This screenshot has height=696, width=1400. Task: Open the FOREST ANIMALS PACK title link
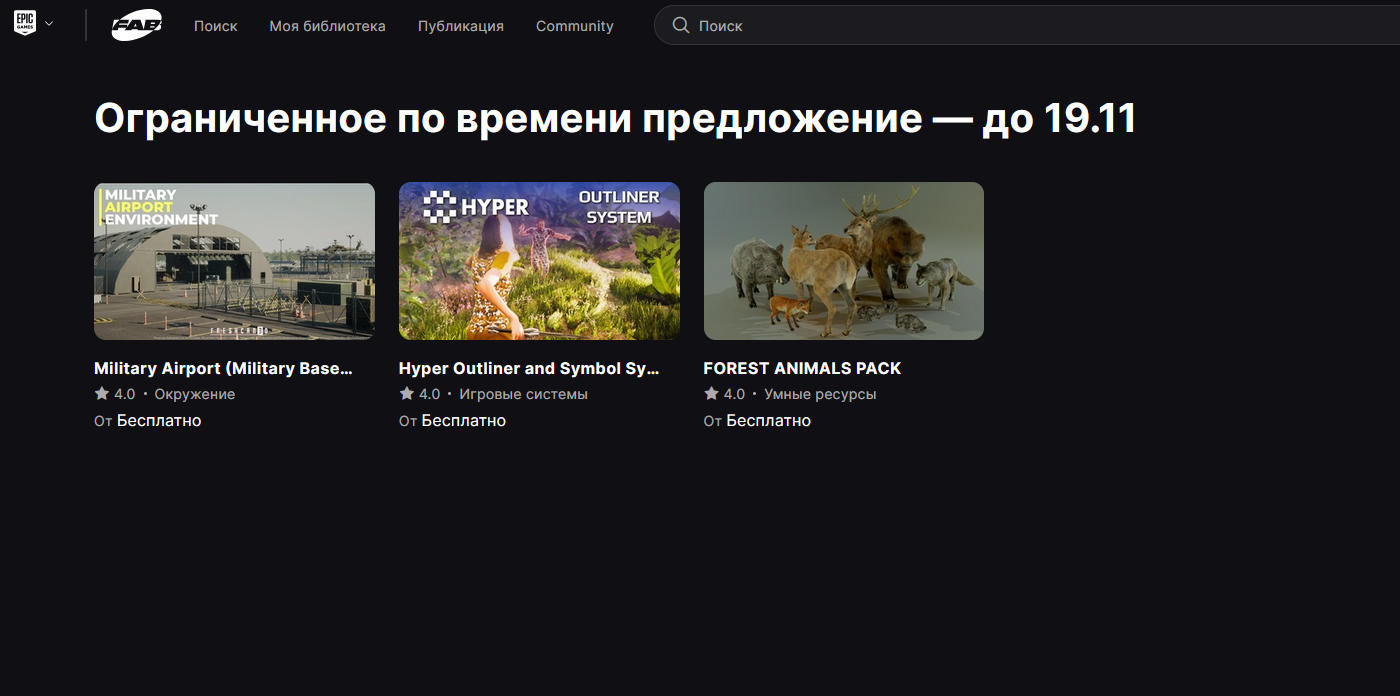(802, 368)
